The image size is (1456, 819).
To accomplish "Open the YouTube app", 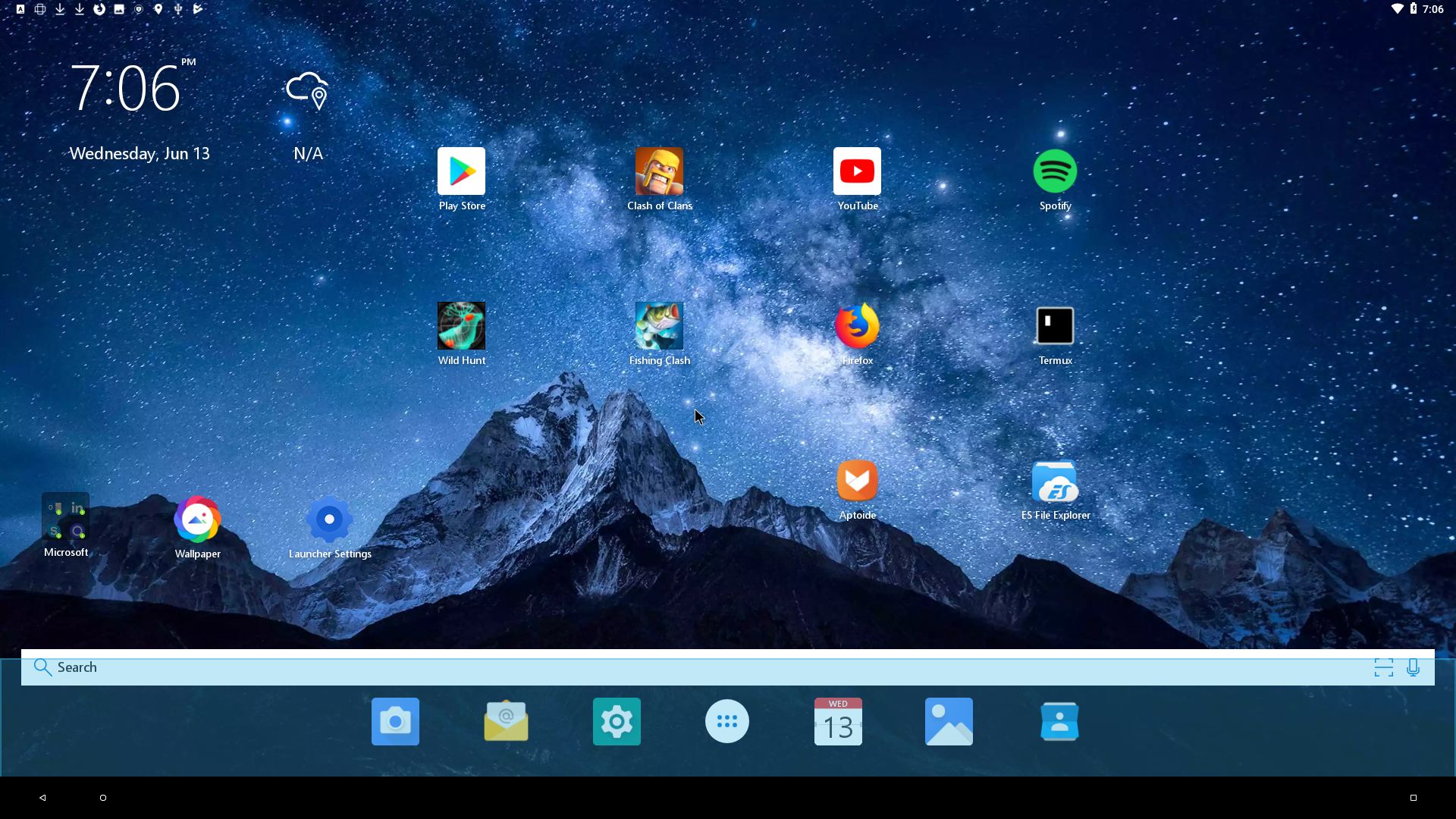I will [857, 171].
